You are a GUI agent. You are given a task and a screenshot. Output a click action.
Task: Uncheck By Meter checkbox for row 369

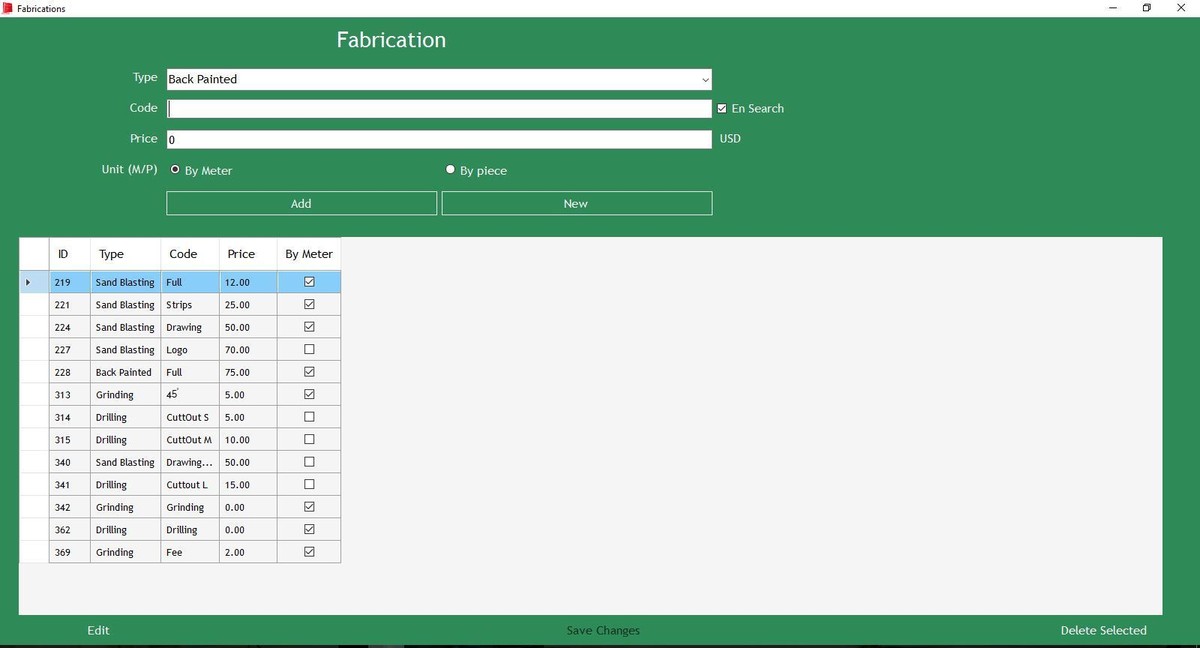coord(309,552)
